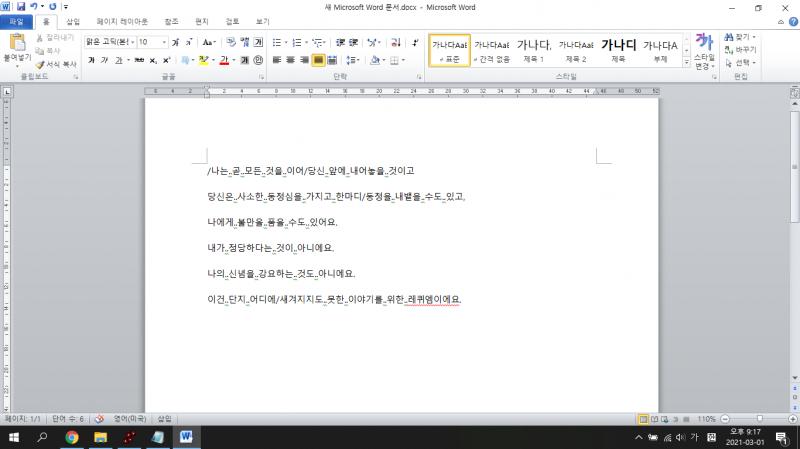The image size is (800, 449).
Task: Expand the styles gallery More arrow
Action: [687, 62]
